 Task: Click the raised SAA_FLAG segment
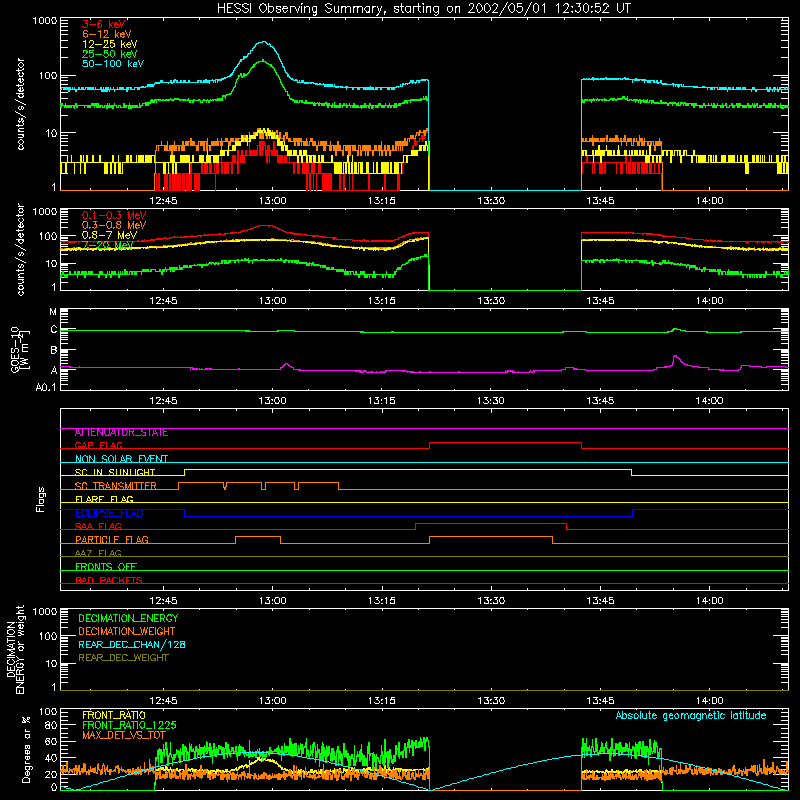click(x=491, y=524)
